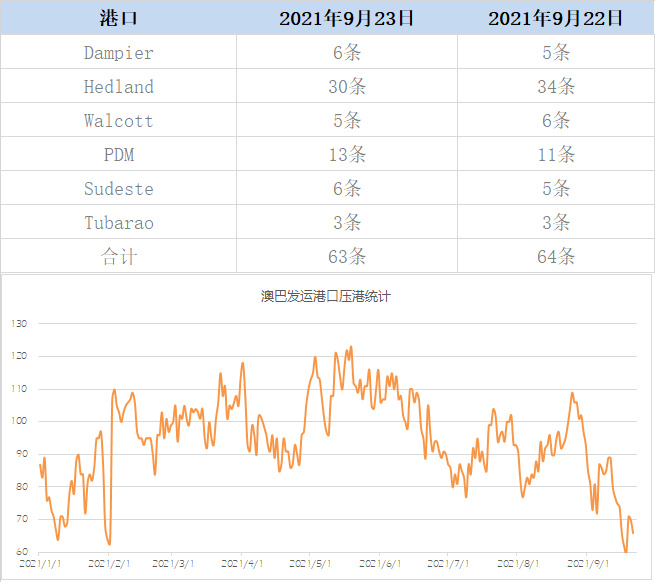The image size is (655, 582).
Task: Click the 64条 total value
Action: tap(556, 257)
